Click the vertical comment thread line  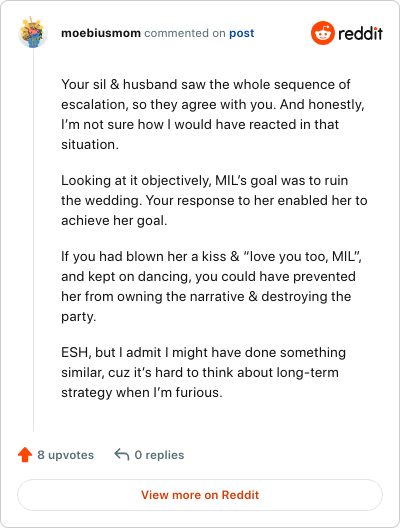pos(33,240)
